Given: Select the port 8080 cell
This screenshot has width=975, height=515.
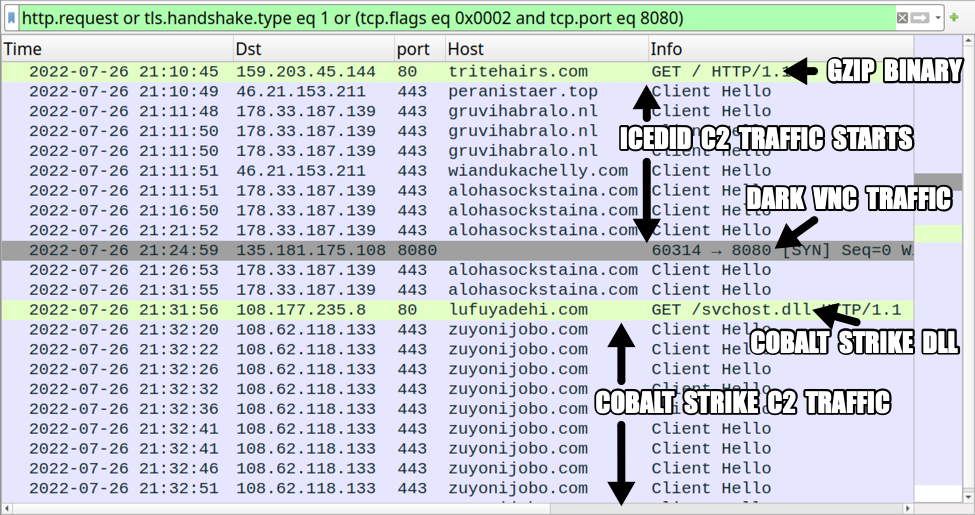Looking at the screenshot, I should [x=417, y=251].
